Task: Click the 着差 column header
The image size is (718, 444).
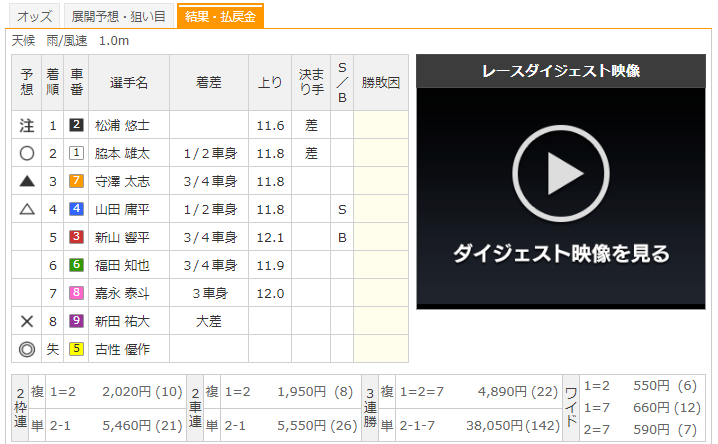Action: [x=209, y=83]
